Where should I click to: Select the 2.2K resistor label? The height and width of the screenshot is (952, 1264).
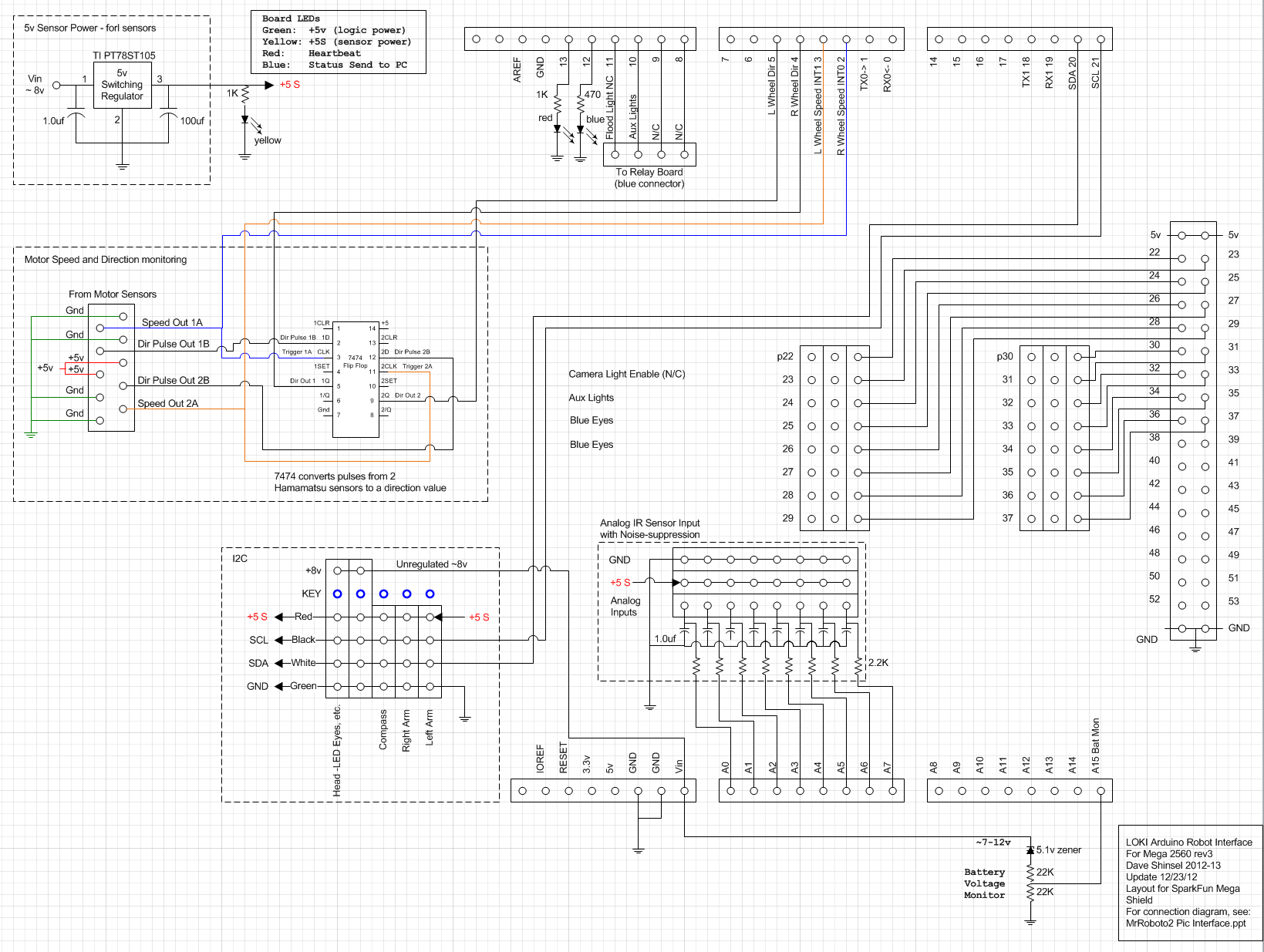tap(878, 662)
